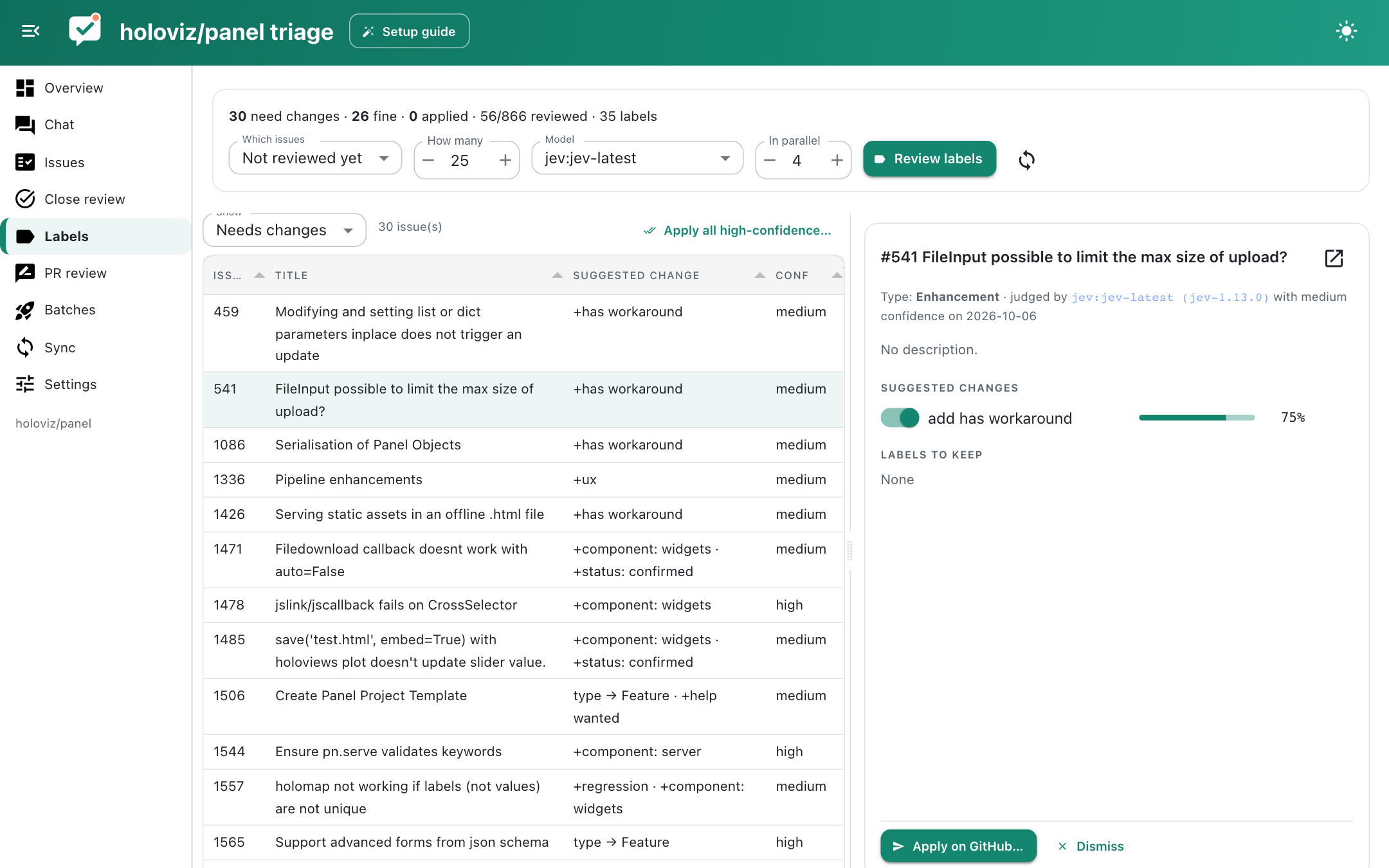Dismiss the suggestion for issue #541
1389x868 pixels.
coord(1091,846)
